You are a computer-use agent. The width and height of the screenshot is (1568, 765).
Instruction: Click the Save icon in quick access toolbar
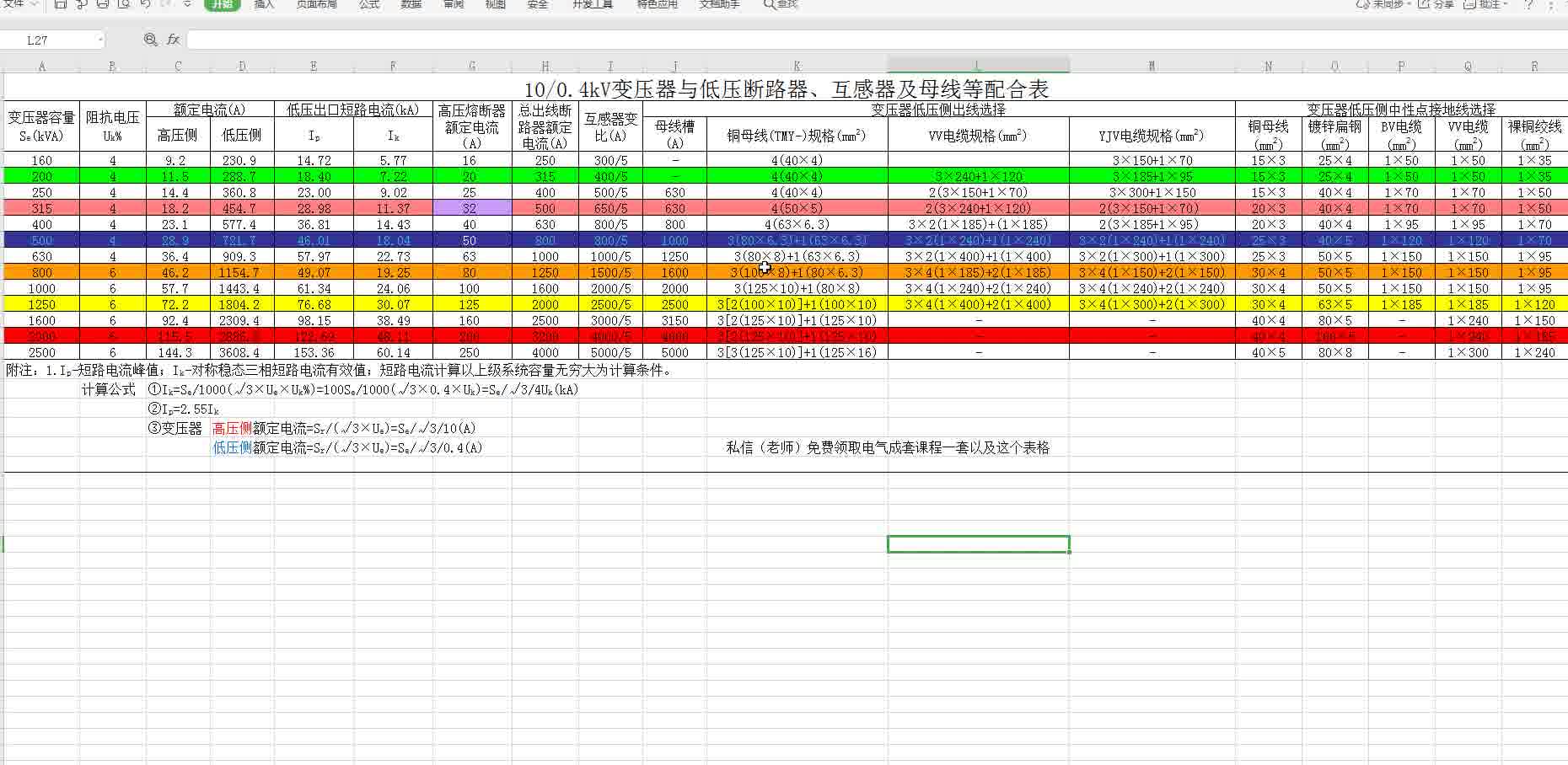click(x=61, y=4)
